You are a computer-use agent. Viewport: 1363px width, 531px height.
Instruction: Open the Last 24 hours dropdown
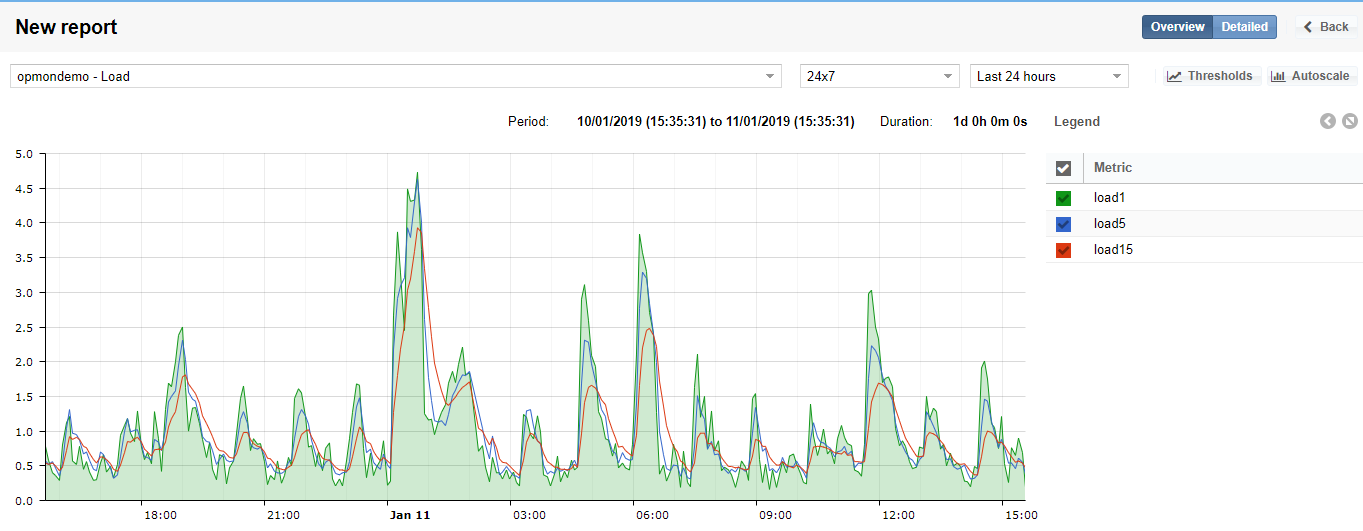click(1049, 76)
